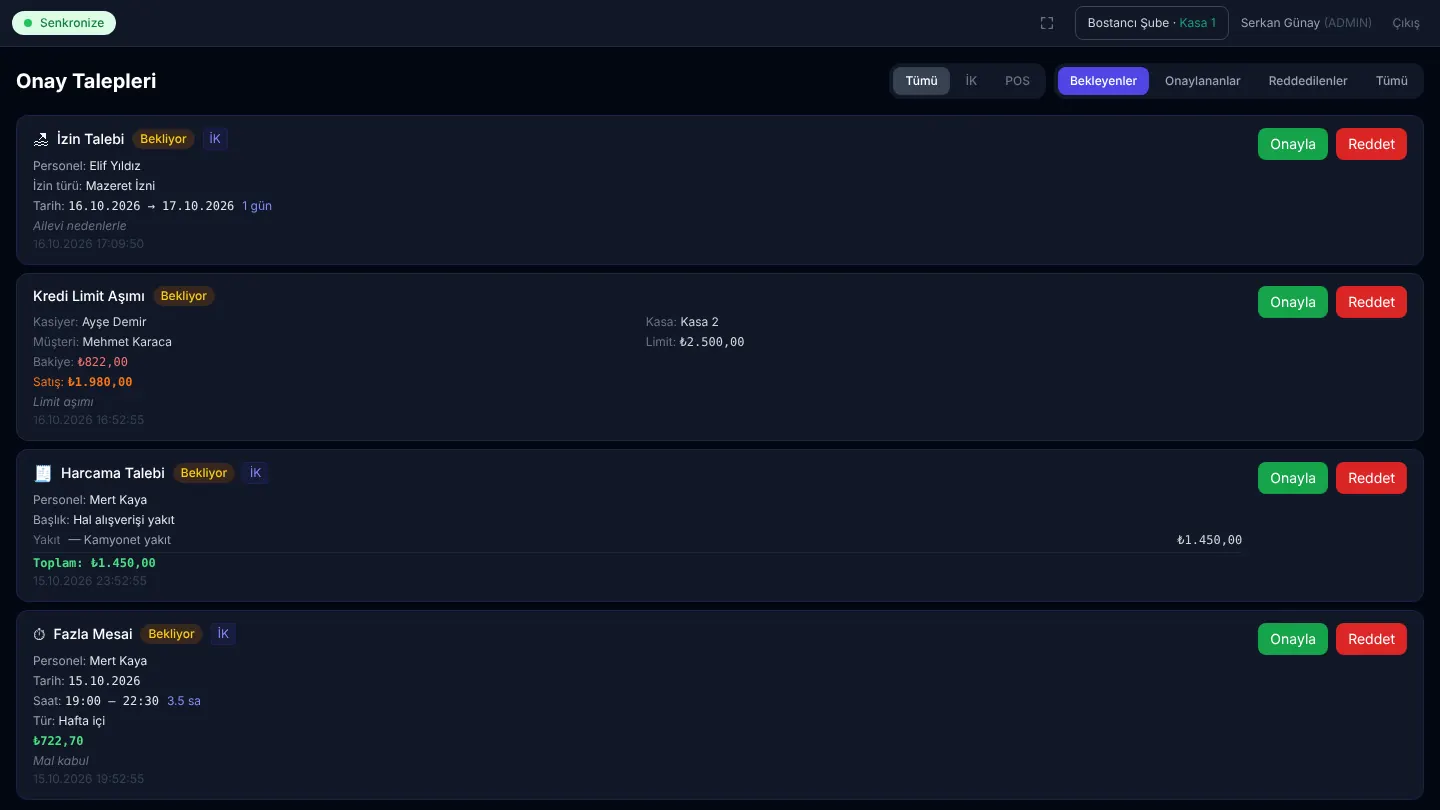Screen dimensions: 1440x810
Task: Click the balance value ₺822,00
Action: [x=102, y=362]
